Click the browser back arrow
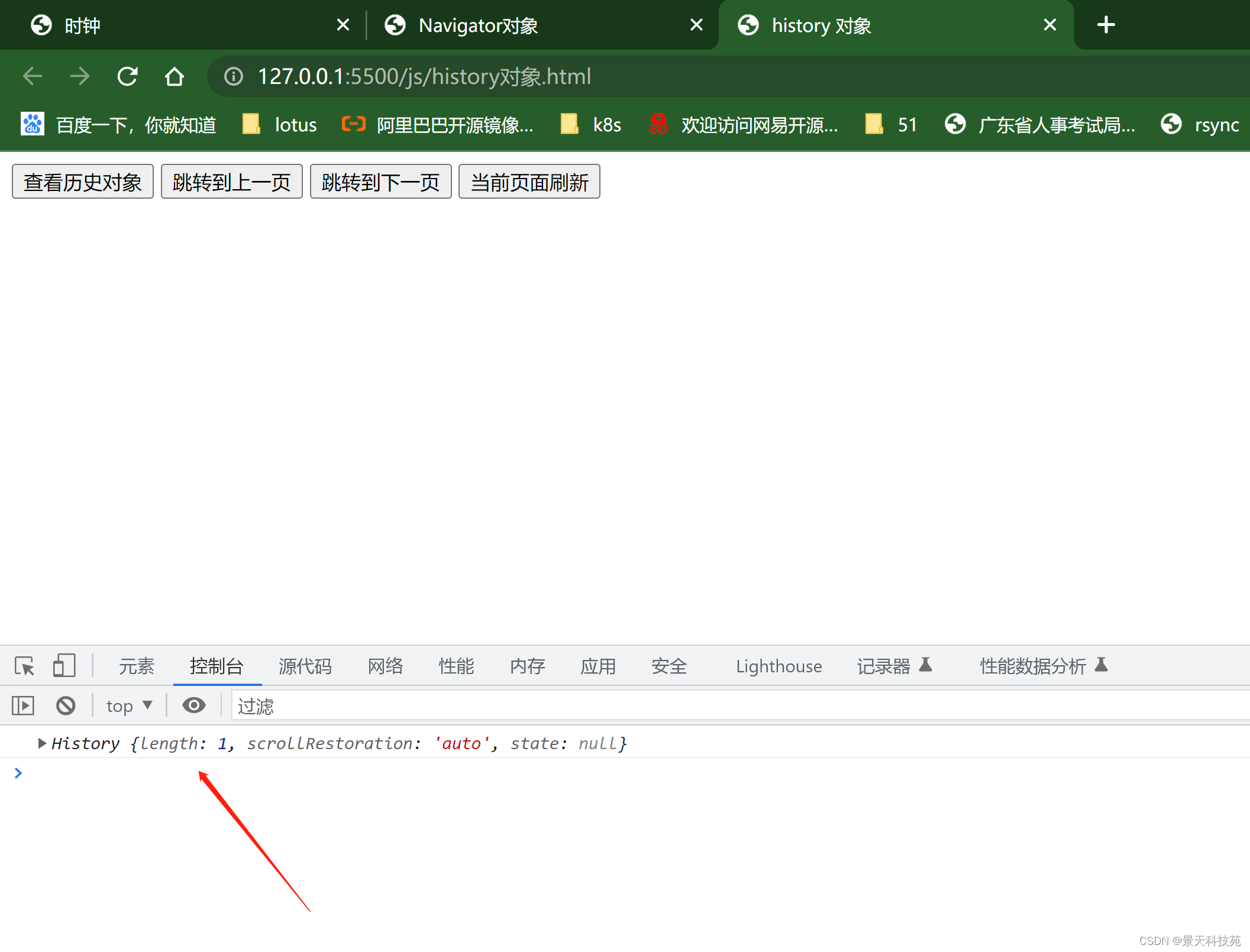 (33, 76)
